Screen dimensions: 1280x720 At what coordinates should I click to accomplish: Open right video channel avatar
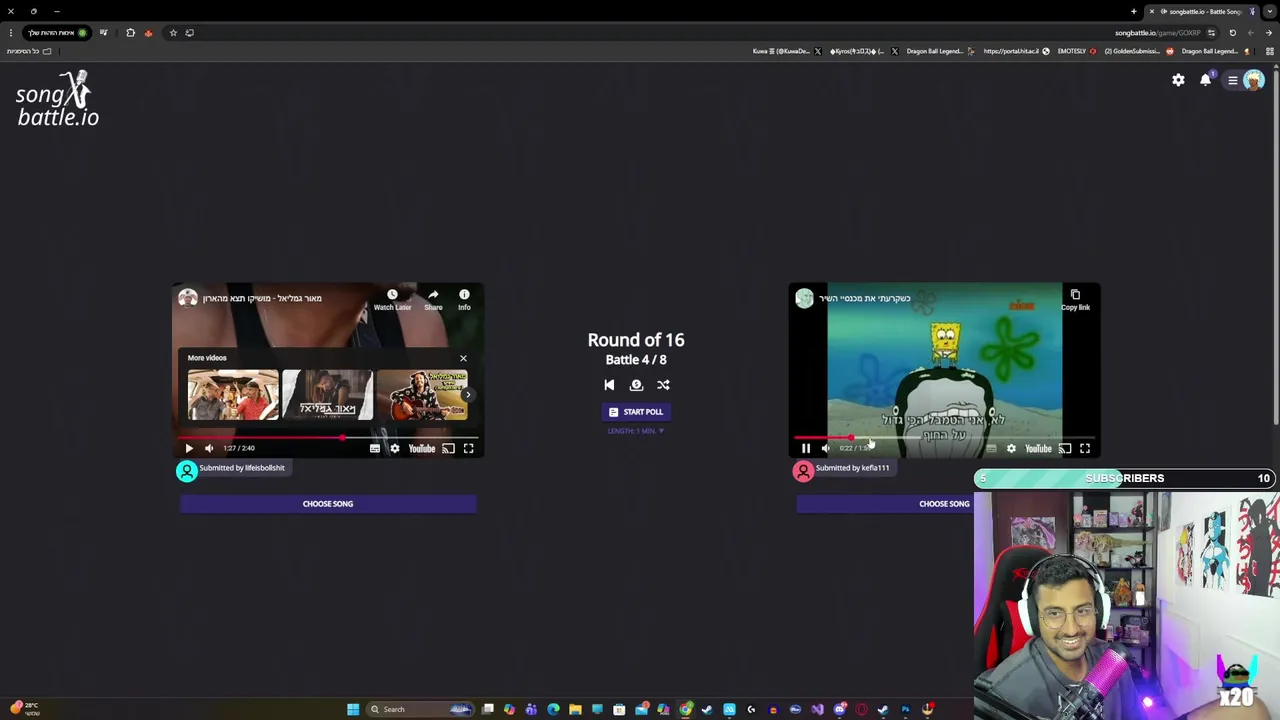point(805,298)
